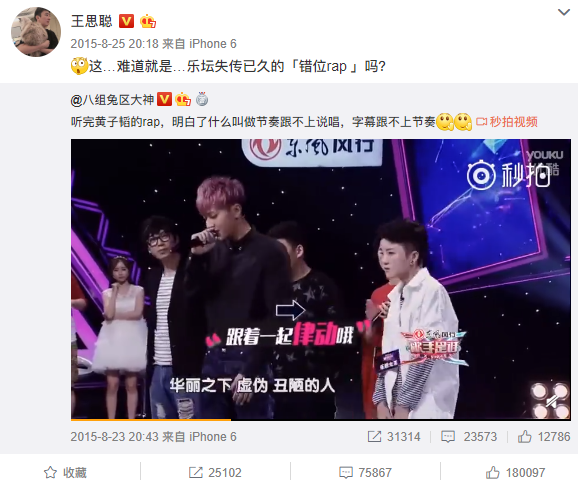The height and width of the screenshot is (480, 578).
Task: Click the crown membership icon beside 王思聪
Action: [148, 21]
